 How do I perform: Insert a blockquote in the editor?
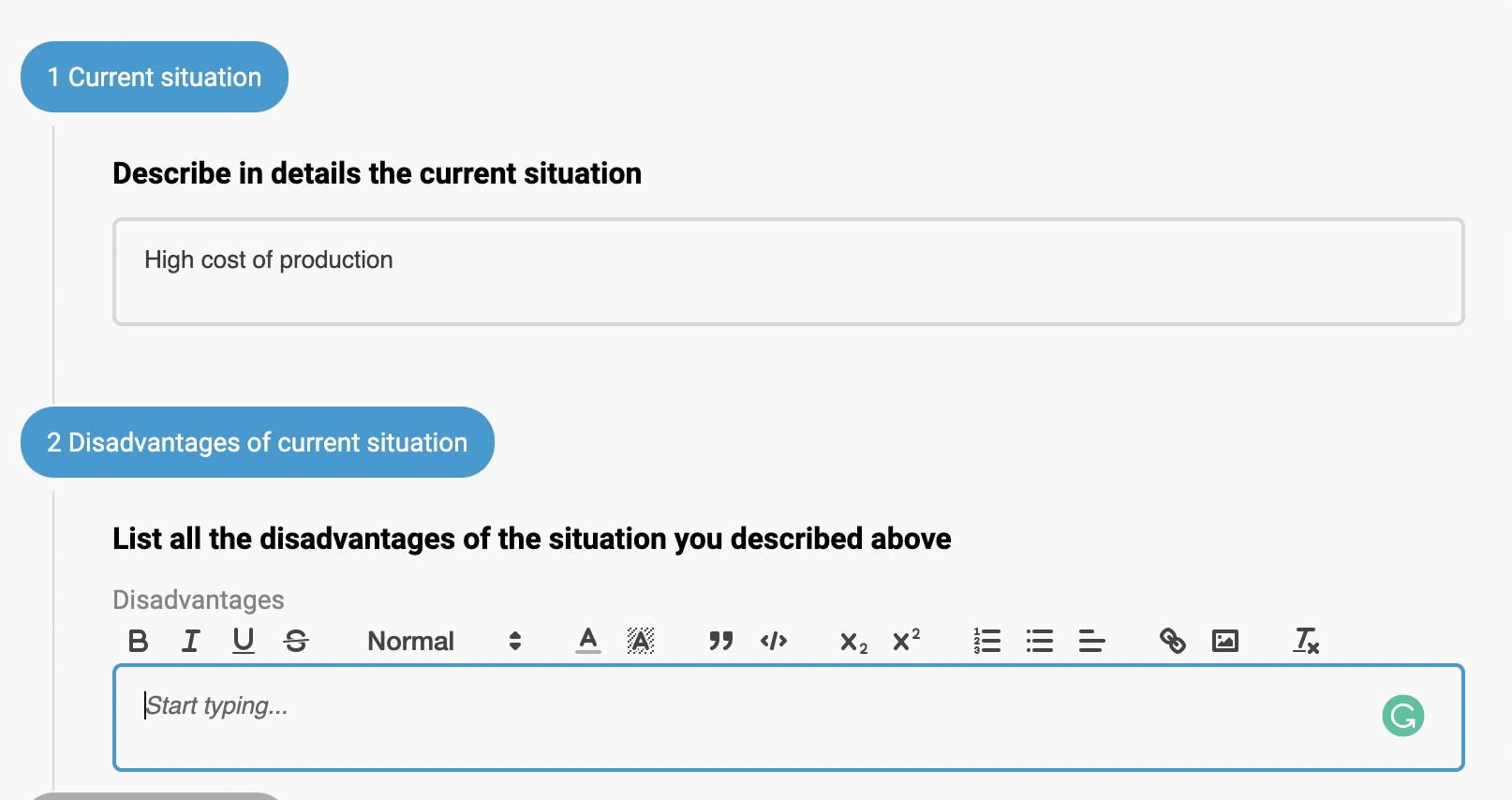[x=720, y=641]
